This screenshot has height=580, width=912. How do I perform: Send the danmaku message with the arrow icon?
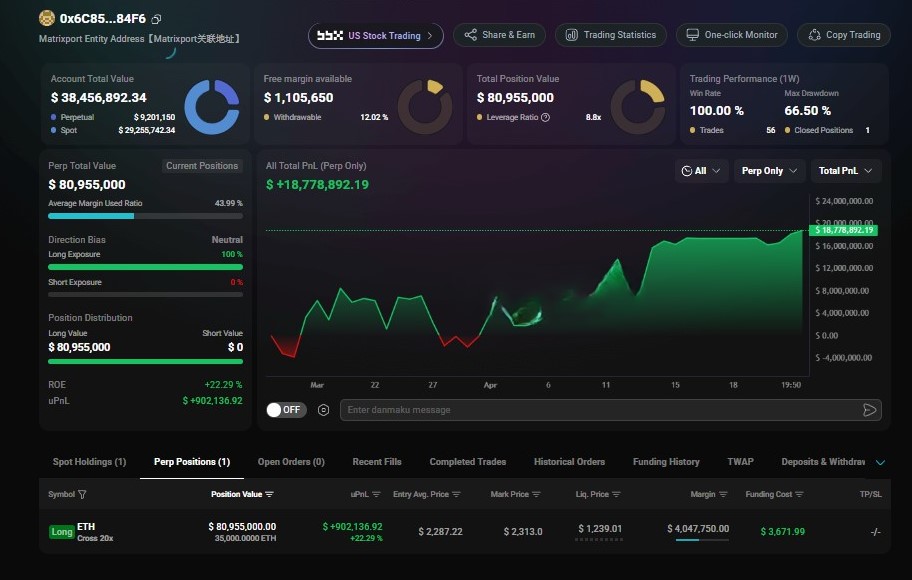point(869,410)
